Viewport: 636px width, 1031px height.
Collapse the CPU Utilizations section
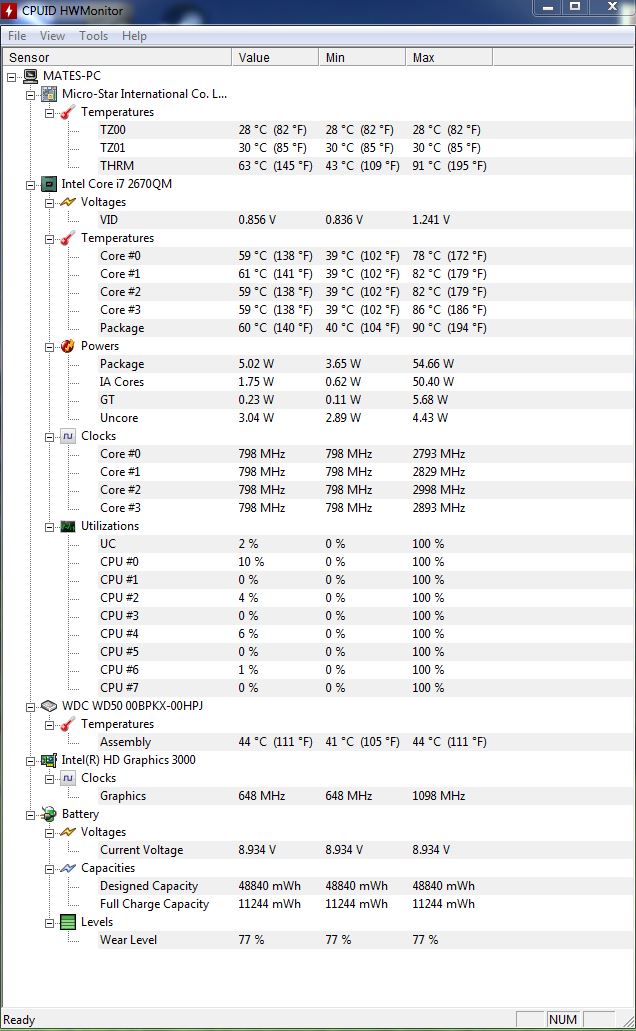pos(49,526)
